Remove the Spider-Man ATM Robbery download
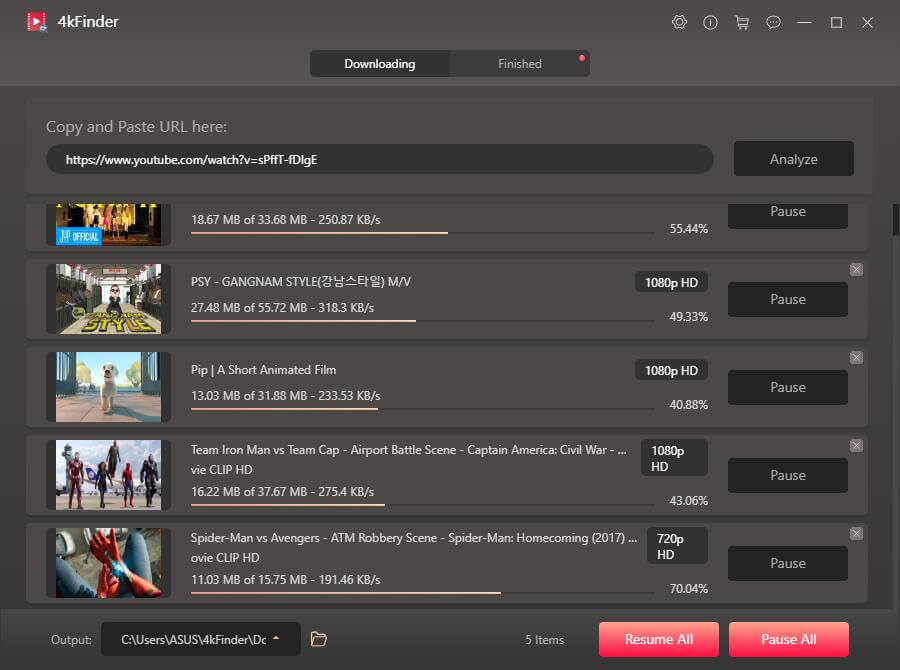 [x=856, y=534]
